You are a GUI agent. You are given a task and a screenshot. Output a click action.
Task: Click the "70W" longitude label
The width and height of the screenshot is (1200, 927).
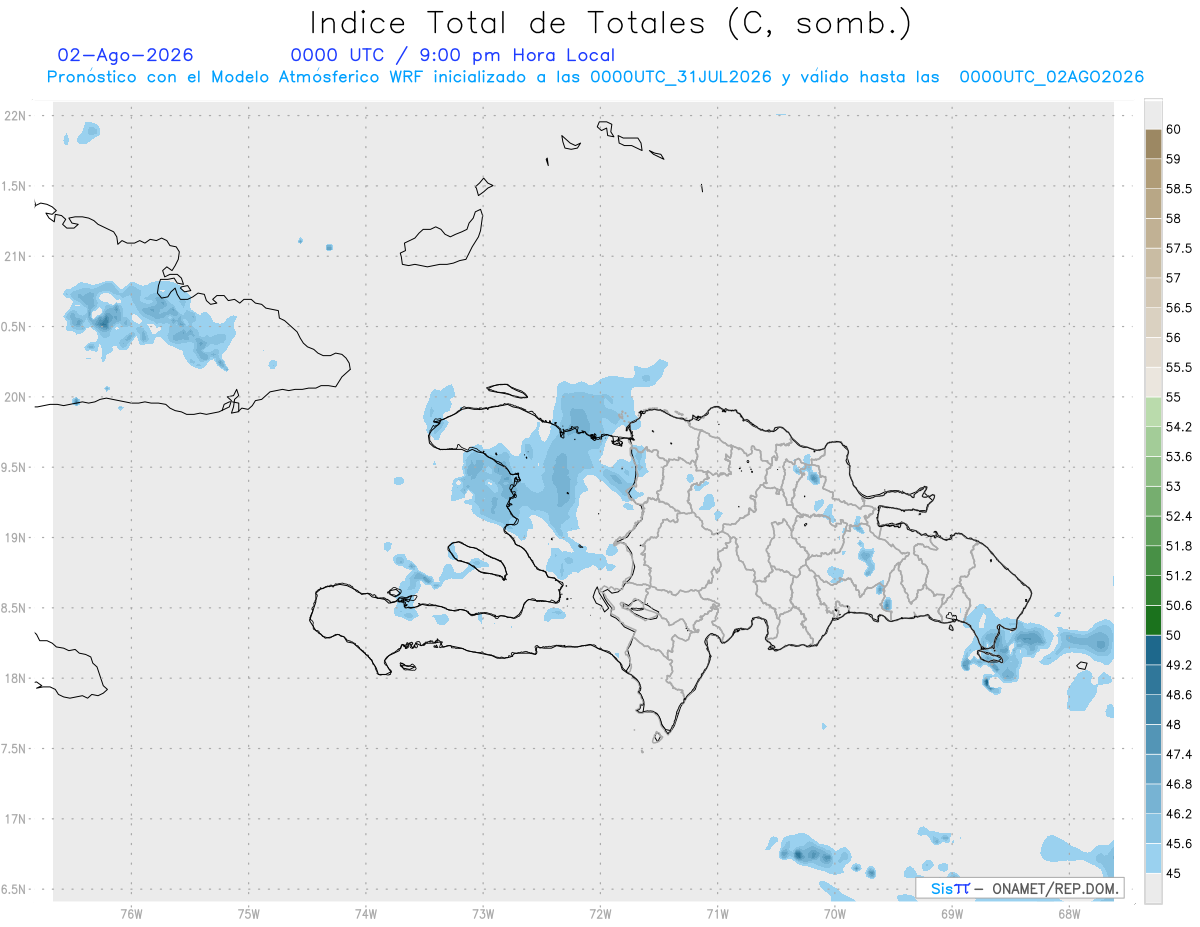coord(834,913)
